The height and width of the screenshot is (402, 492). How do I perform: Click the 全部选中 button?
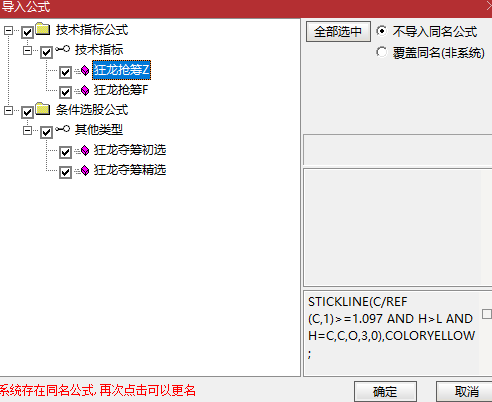338,32
